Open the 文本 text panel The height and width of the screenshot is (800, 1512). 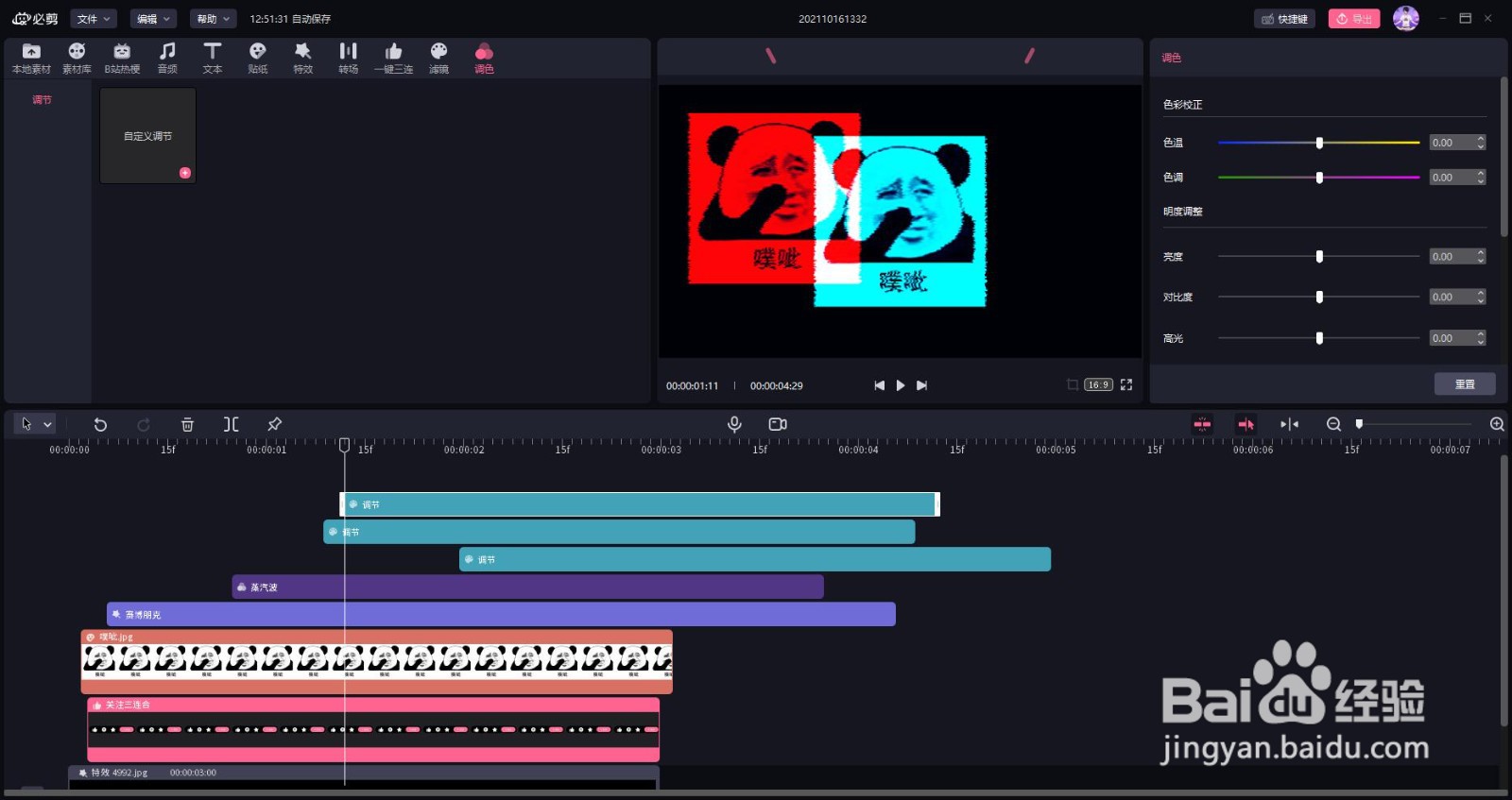click(213, 59)
